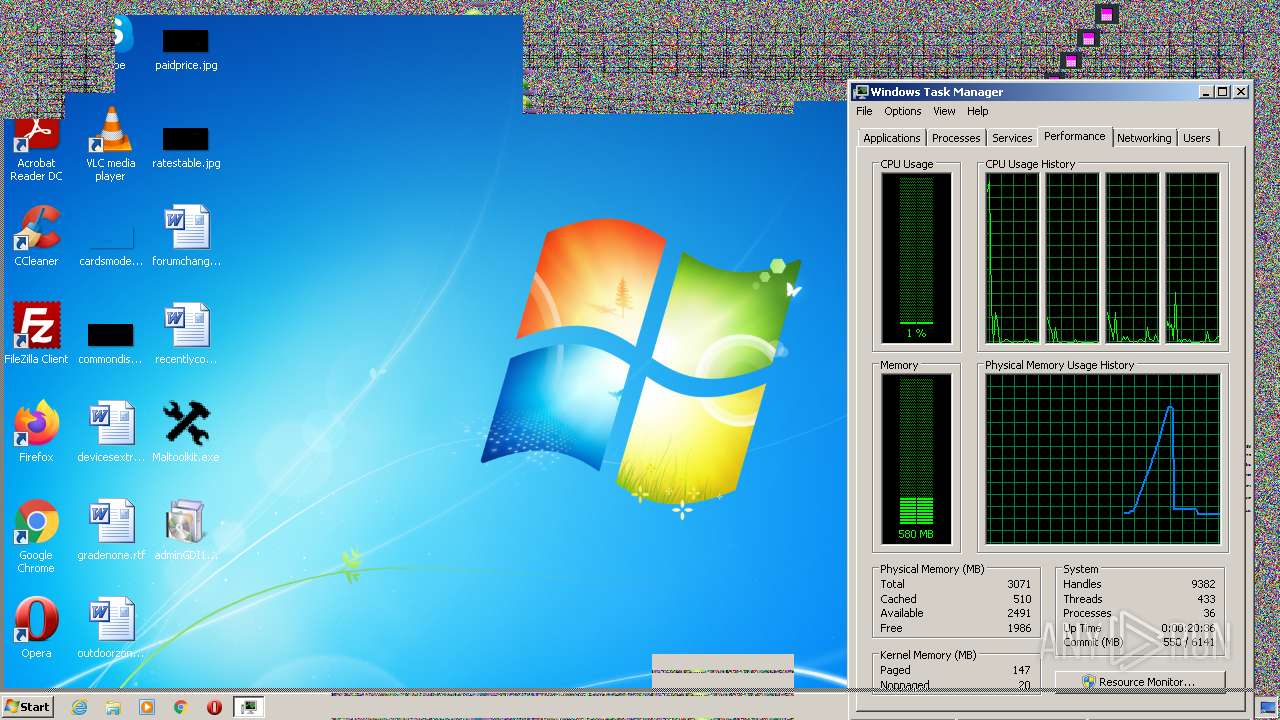
Task: Select the cardsmode desktop file
Action: 111,246
